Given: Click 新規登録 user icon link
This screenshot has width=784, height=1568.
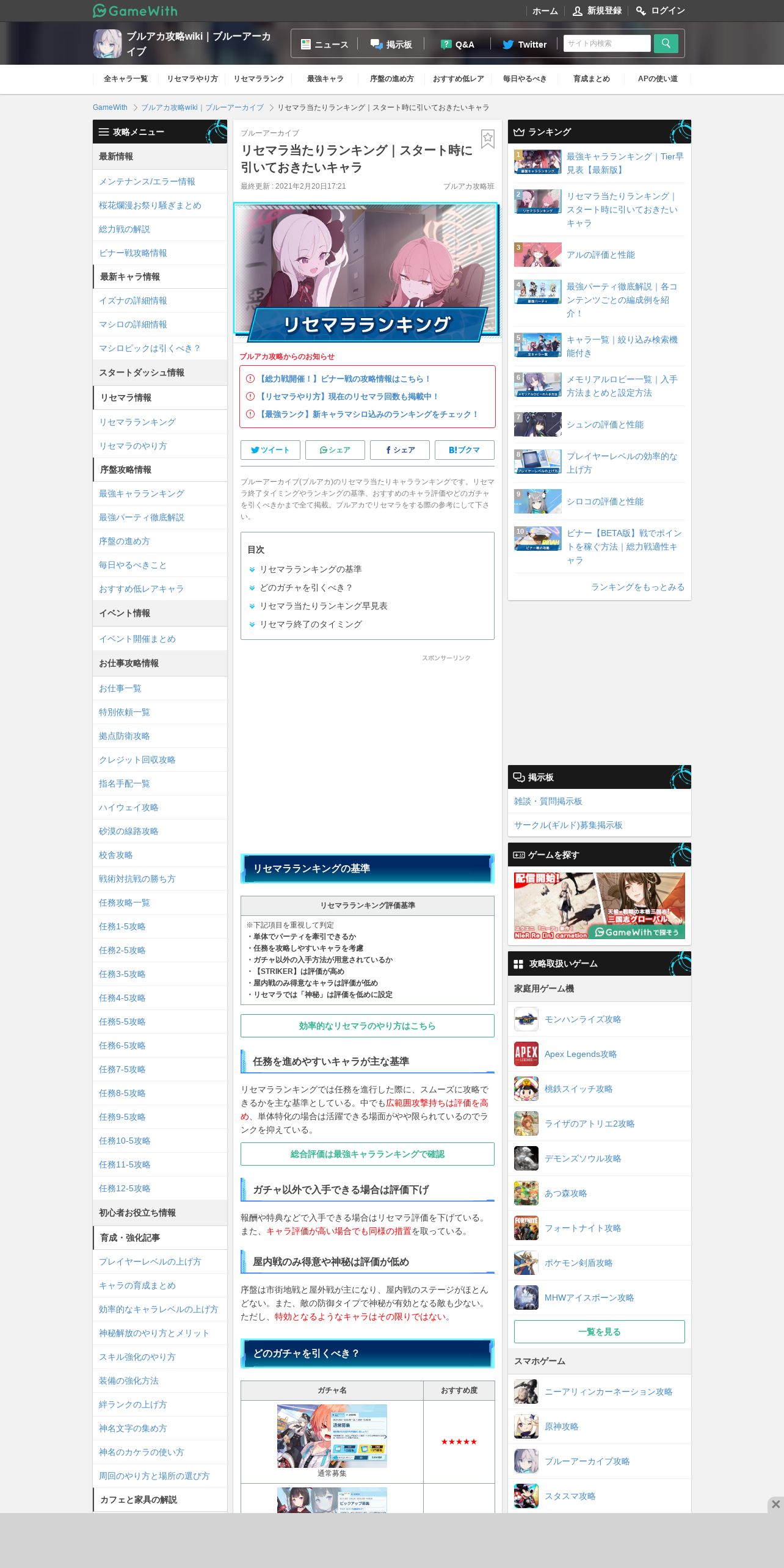Looking at the screenshot, I should pyautogui.click(x=597, y=11).
